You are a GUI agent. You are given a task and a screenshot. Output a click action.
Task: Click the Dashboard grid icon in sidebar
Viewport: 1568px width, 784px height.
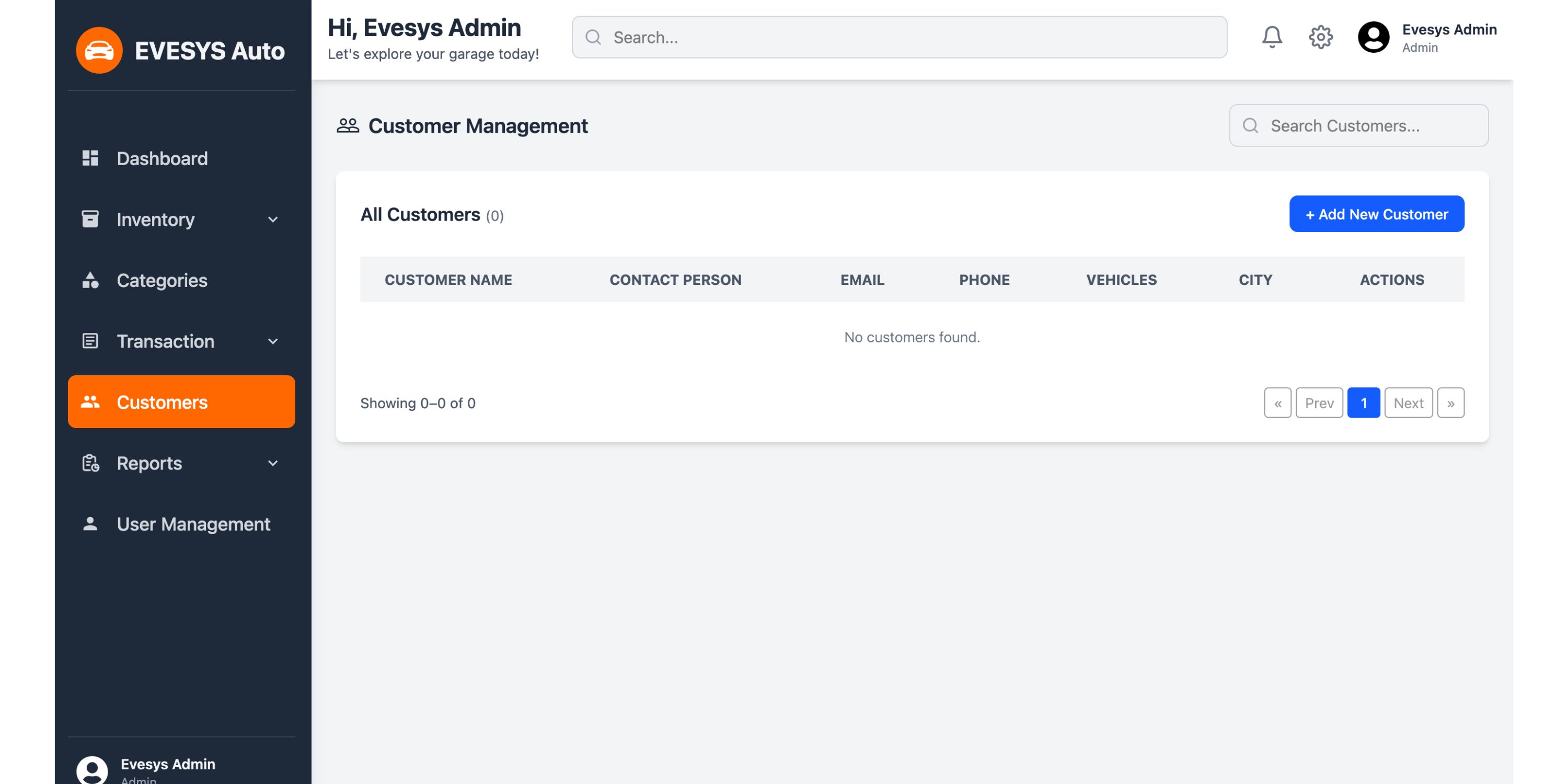pos(90,158)
